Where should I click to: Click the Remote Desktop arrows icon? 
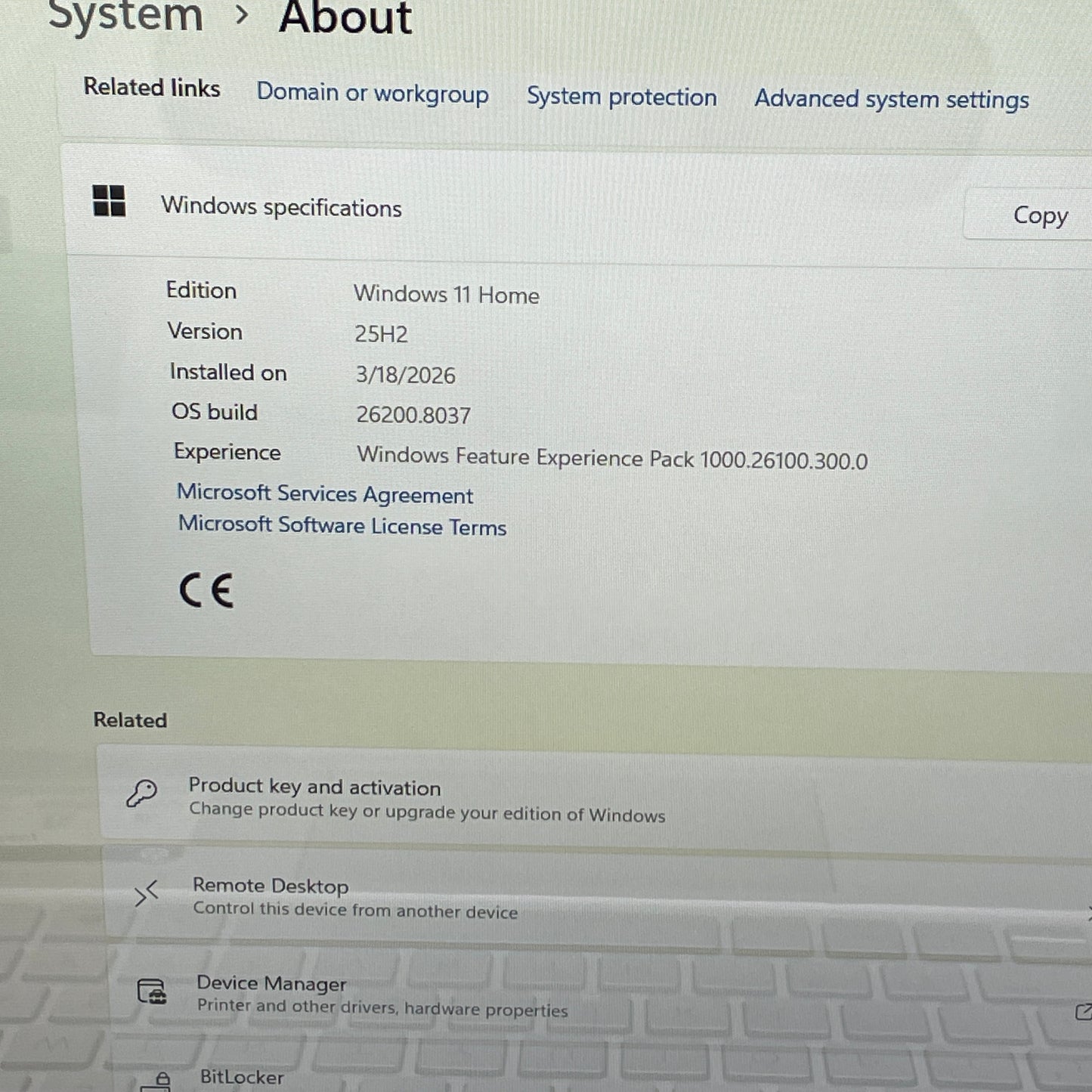pos(148,896)
